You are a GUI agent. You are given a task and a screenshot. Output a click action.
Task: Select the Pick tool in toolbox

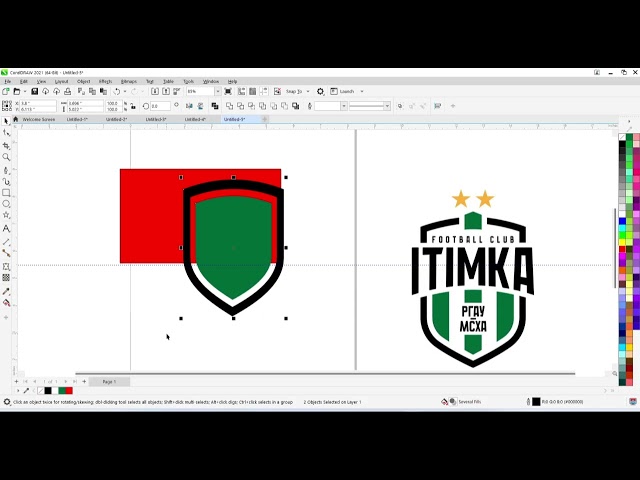coord(6,121)
